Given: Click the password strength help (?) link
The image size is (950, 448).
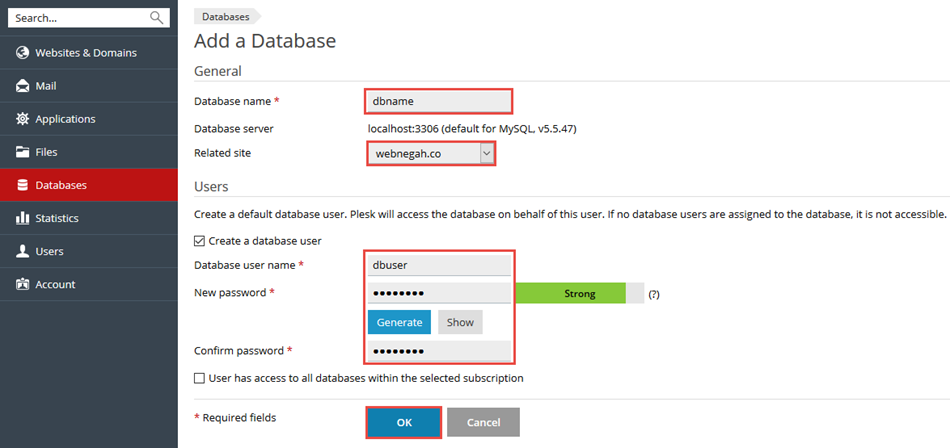Looking at the screenshot, I should [654, 295].
